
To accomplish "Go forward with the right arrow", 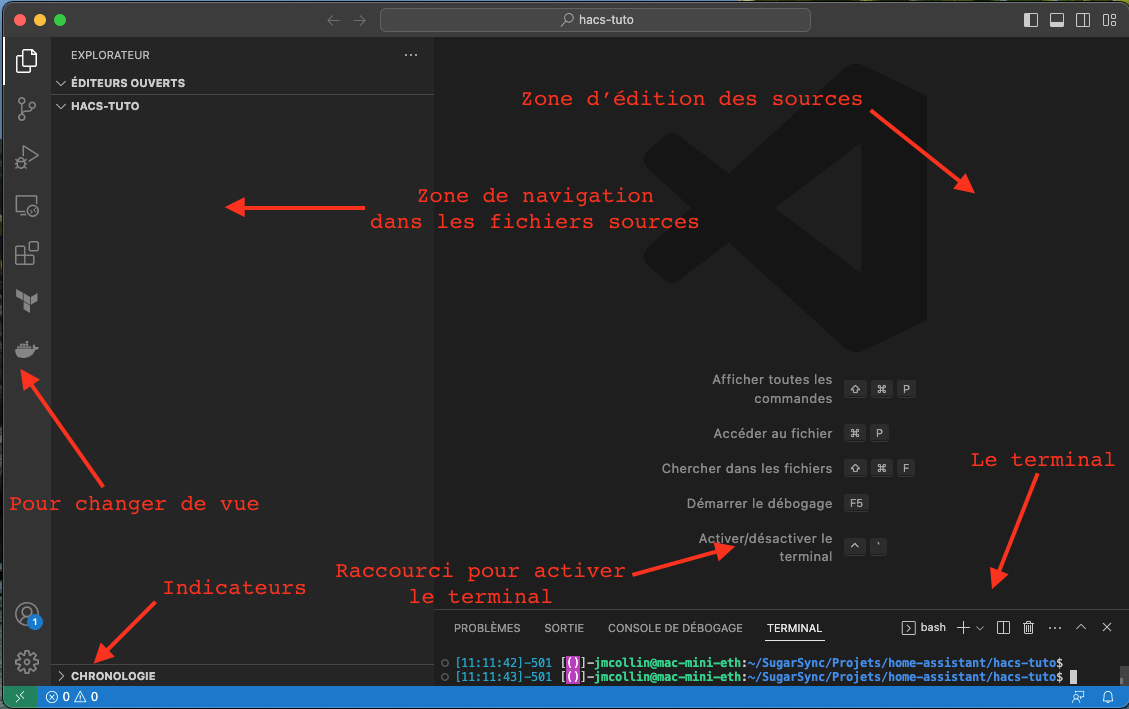I will [x=359, y=20].
